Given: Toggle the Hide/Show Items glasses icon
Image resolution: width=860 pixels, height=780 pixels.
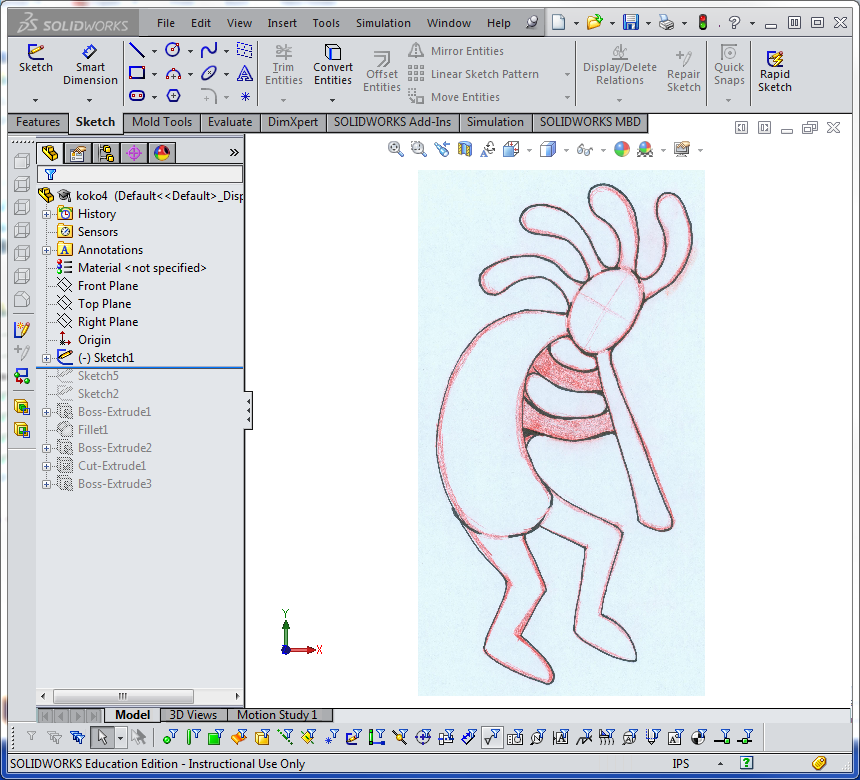Looking at the screenshot, I should pyautogui.click(x=585, y=149).
